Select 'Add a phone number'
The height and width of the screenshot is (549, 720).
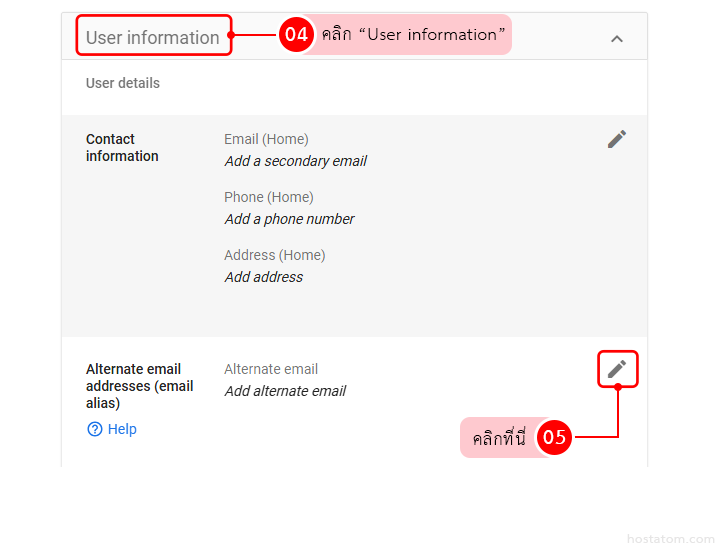[289, 219]
